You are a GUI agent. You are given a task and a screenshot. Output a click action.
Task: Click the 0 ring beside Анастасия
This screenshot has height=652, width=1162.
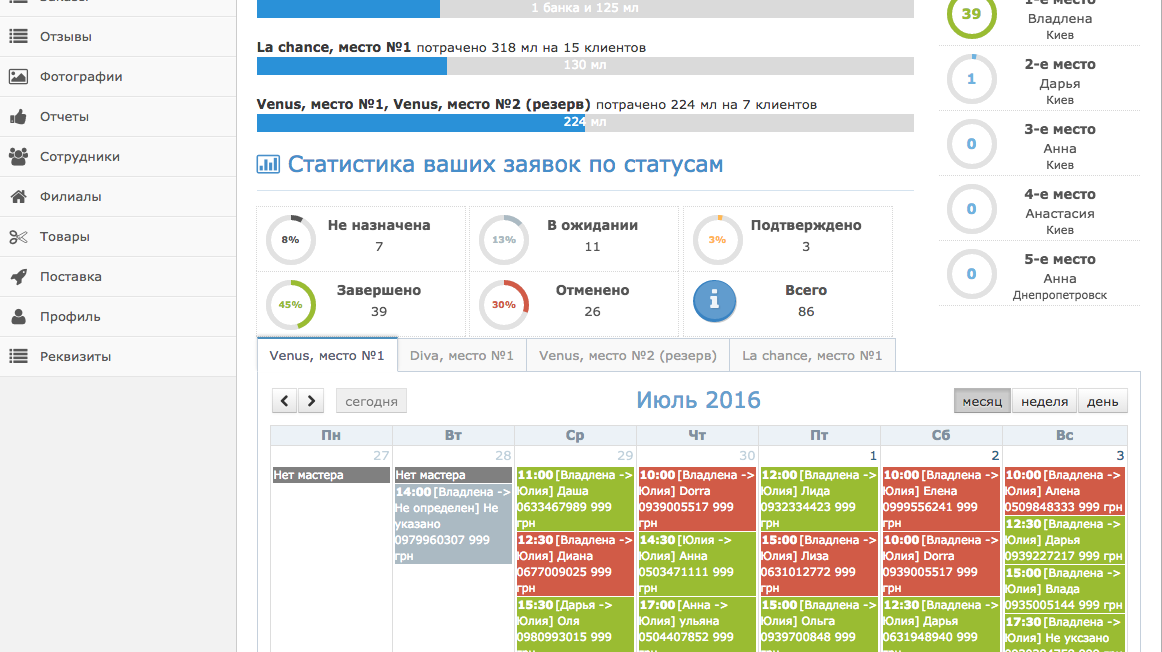click(972, 209)
